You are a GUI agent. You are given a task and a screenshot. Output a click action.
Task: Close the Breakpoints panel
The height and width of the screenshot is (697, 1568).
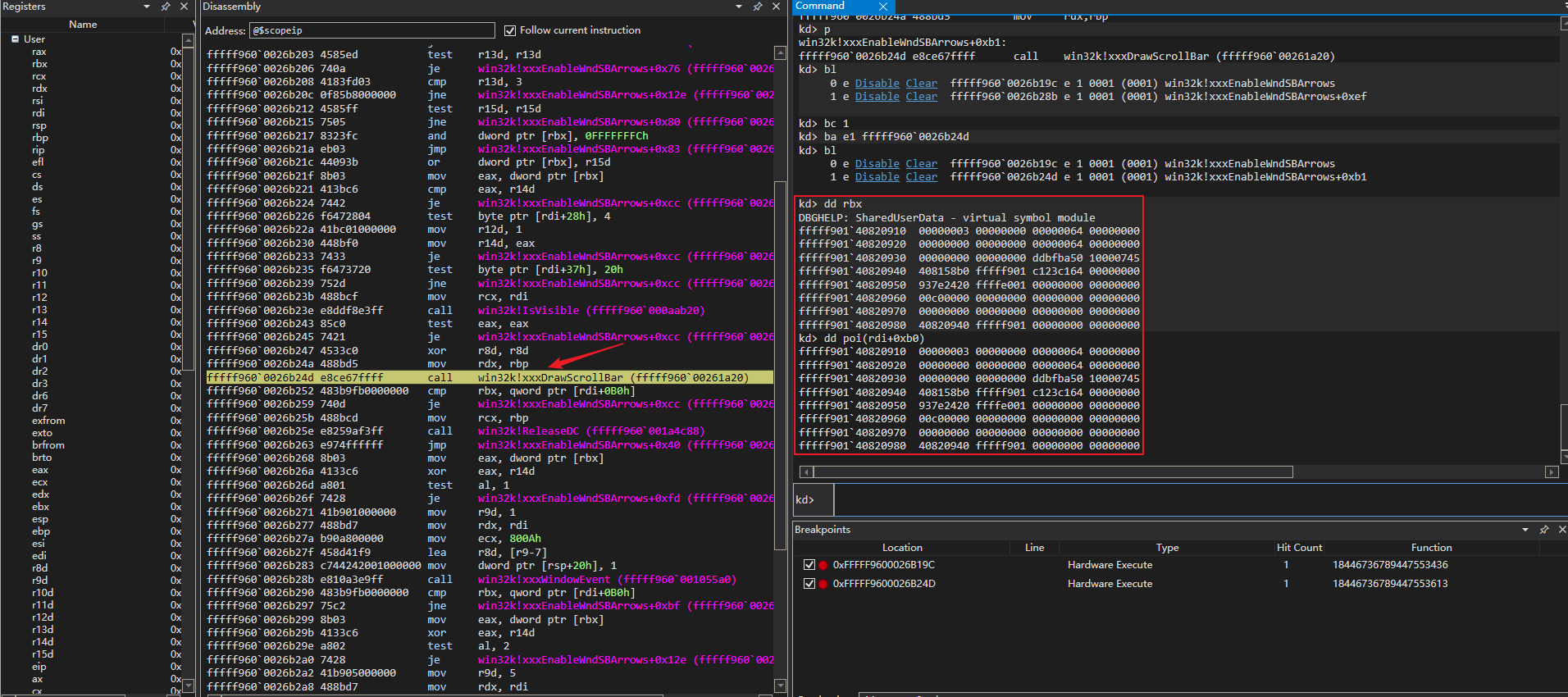(1562, 530)
